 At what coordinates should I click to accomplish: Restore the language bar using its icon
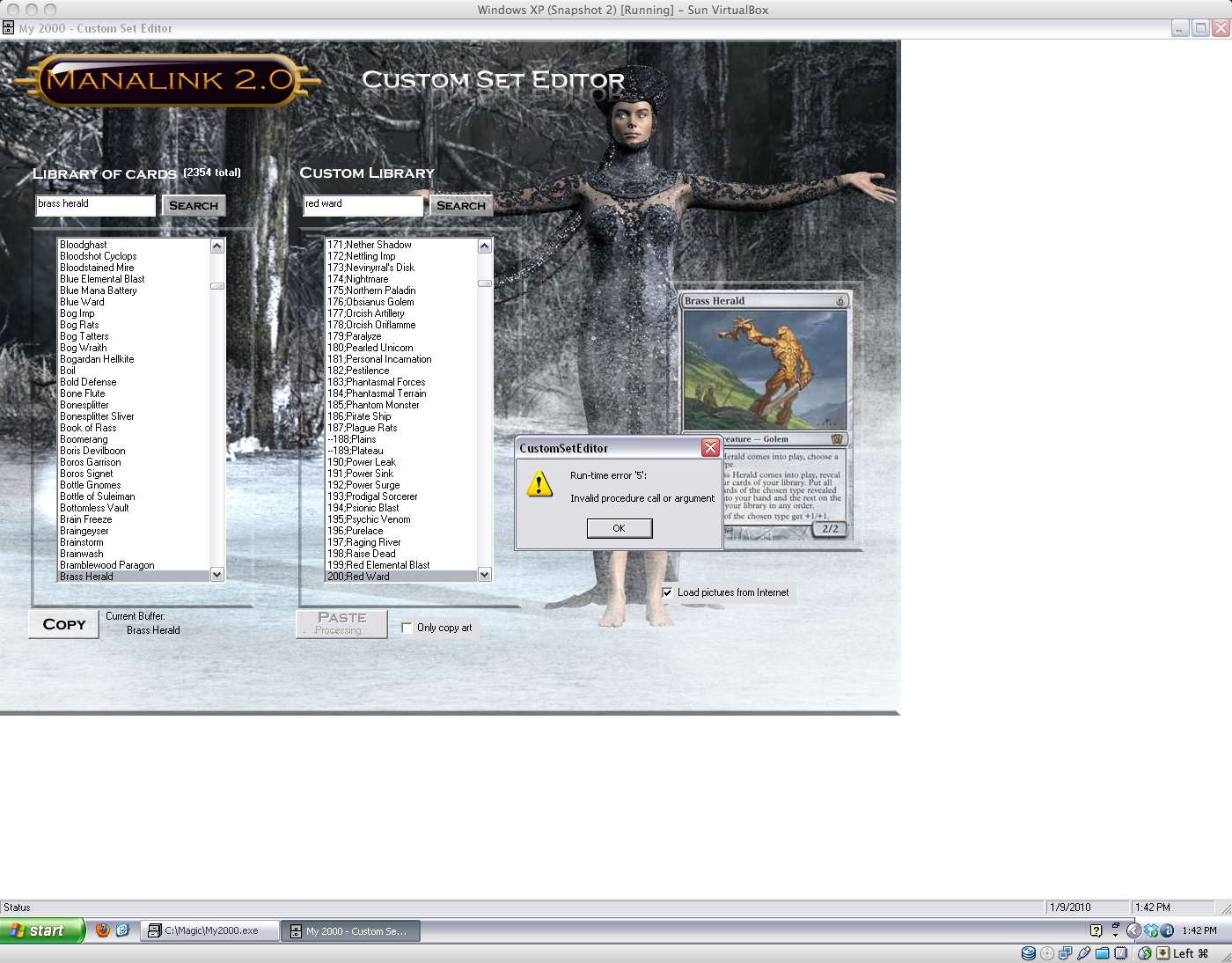pos(1116,926)
